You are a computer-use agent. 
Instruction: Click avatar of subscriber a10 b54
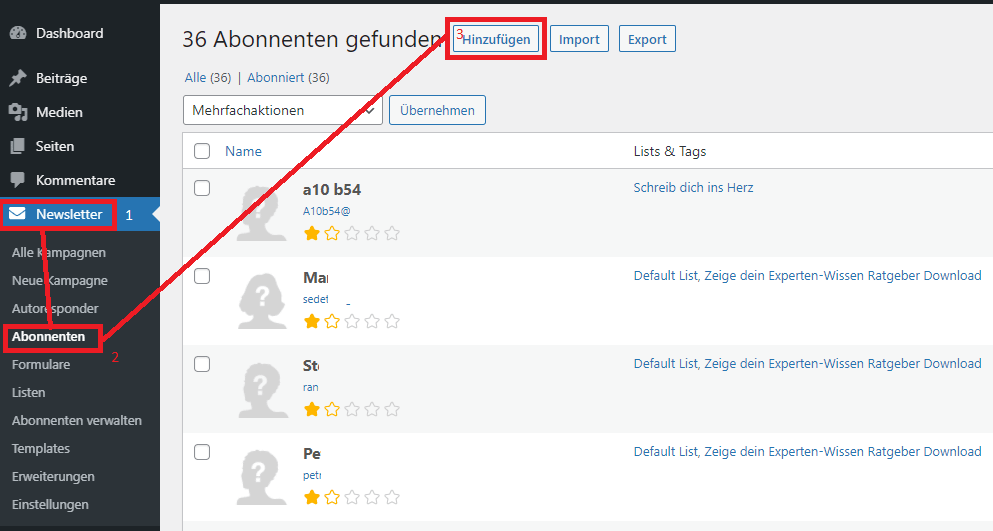click(260, 212)
